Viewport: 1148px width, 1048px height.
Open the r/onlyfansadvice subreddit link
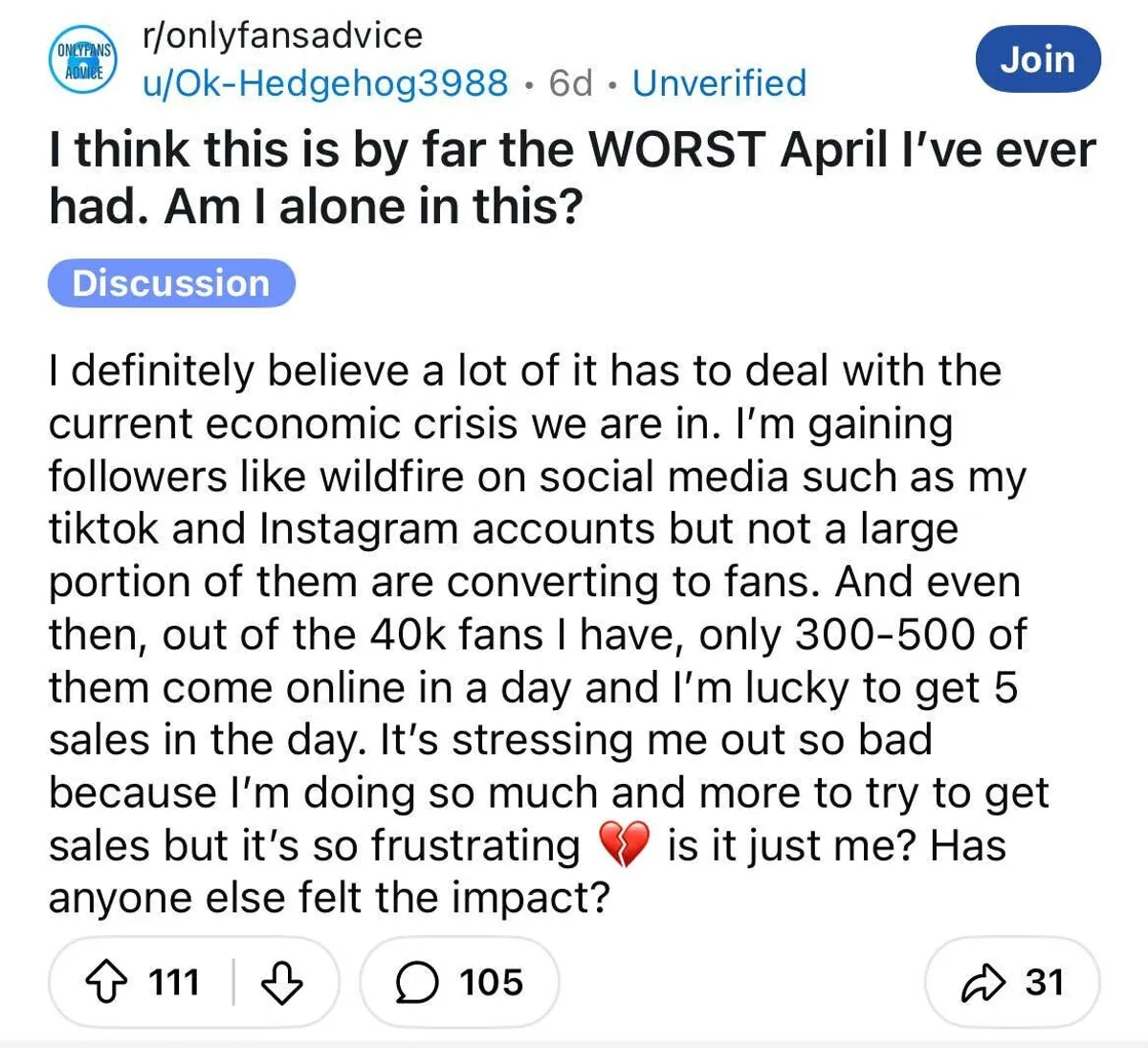pyautogui.click(x=282, y=35)
